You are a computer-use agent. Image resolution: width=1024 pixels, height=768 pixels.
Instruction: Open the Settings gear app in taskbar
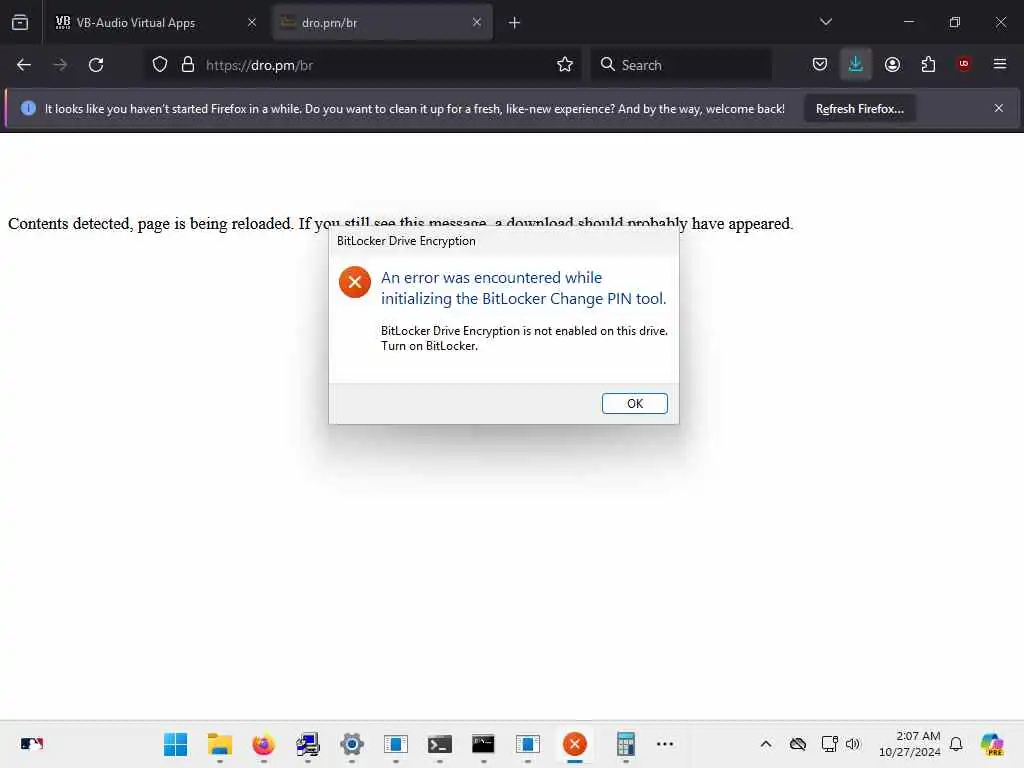pos(351,744)
